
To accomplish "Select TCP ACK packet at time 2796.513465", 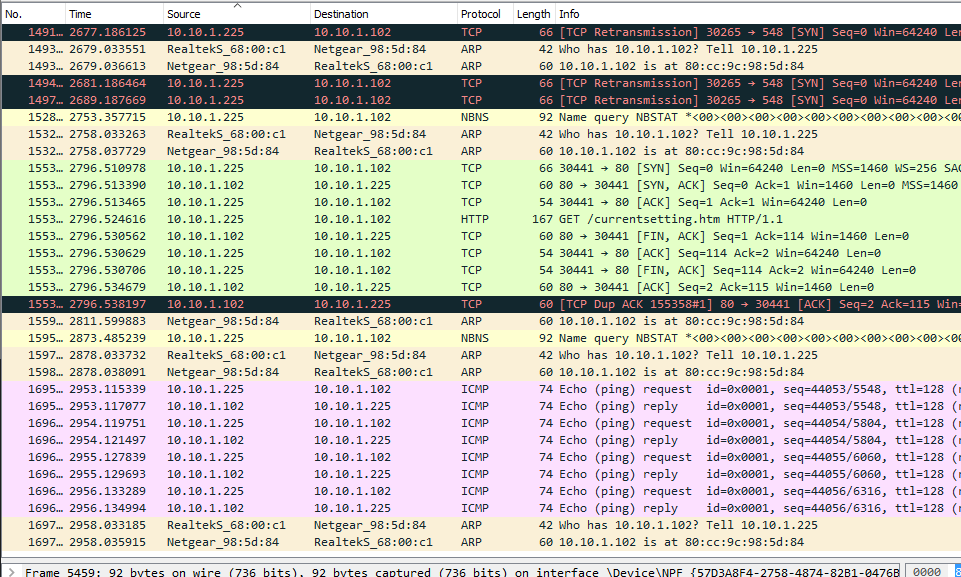I will click(481, 202).
